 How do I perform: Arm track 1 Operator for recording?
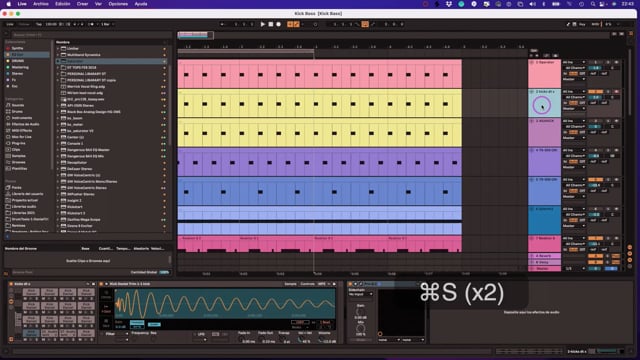(x=616, y=62)
